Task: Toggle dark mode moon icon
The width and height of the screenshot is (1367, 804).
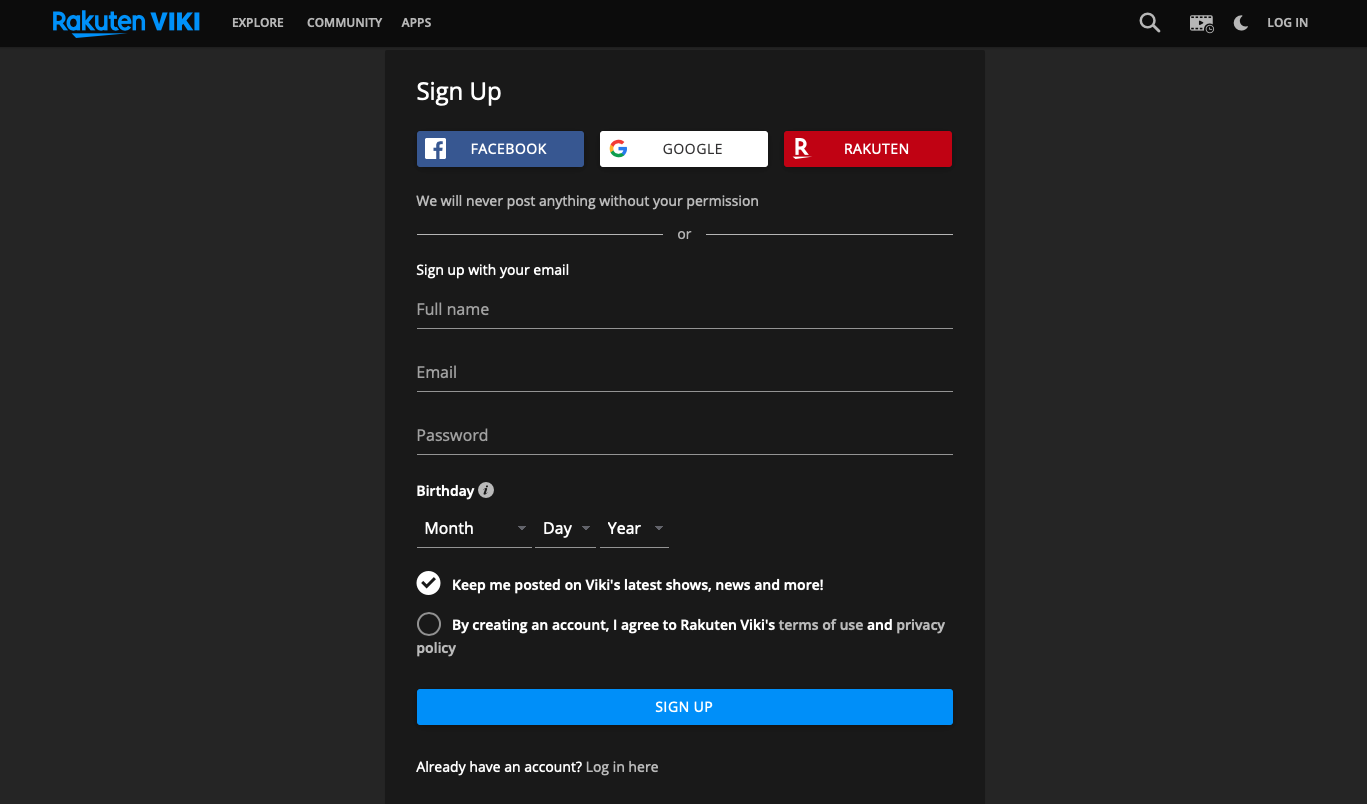Action: tap(1241, 23)
